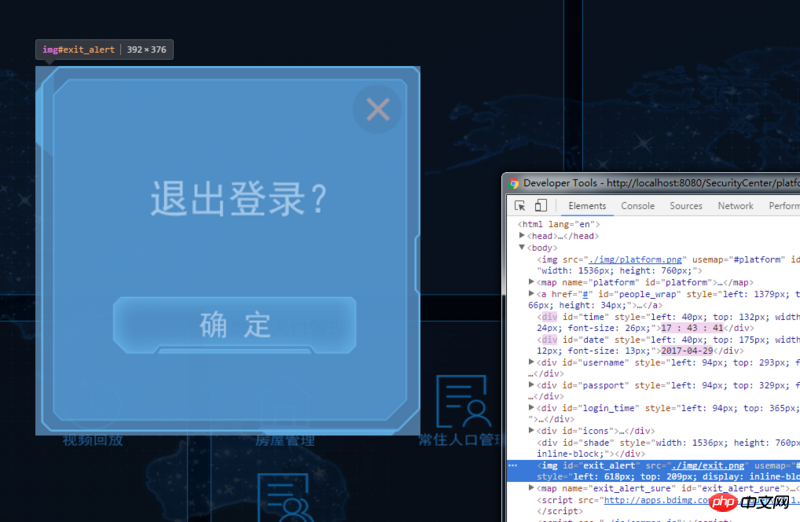Screen dimensions: 800x522
Task: Click the time value 17 : 43 : 41
Action: pyautogui.click(x=692, y=328)
